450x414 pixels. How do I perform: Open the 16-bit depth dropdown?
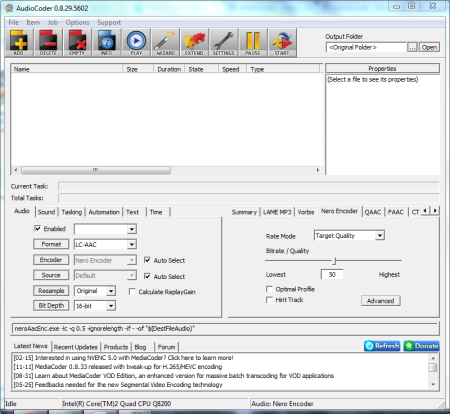point(111,306)
